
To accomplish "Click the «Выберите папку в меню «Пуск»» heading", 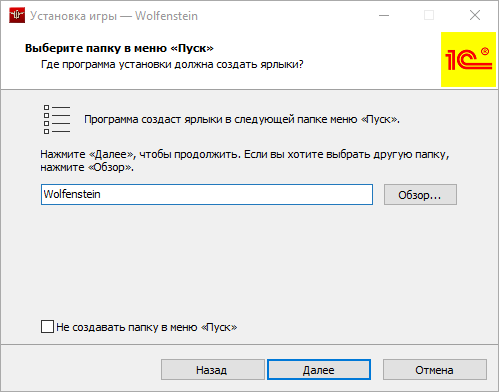I will pos(119,48).
